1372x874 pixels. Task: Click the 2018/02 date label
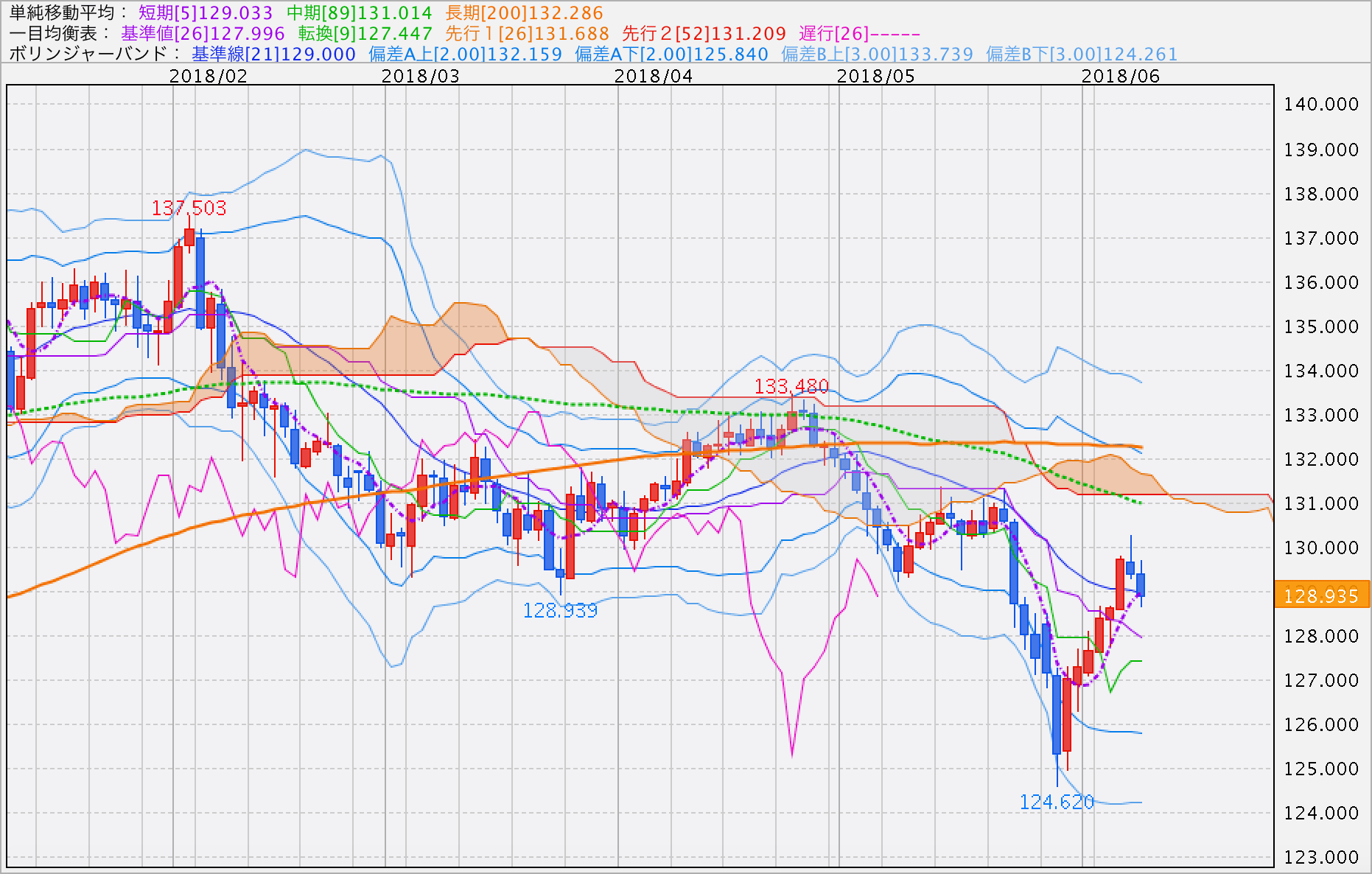209,76
